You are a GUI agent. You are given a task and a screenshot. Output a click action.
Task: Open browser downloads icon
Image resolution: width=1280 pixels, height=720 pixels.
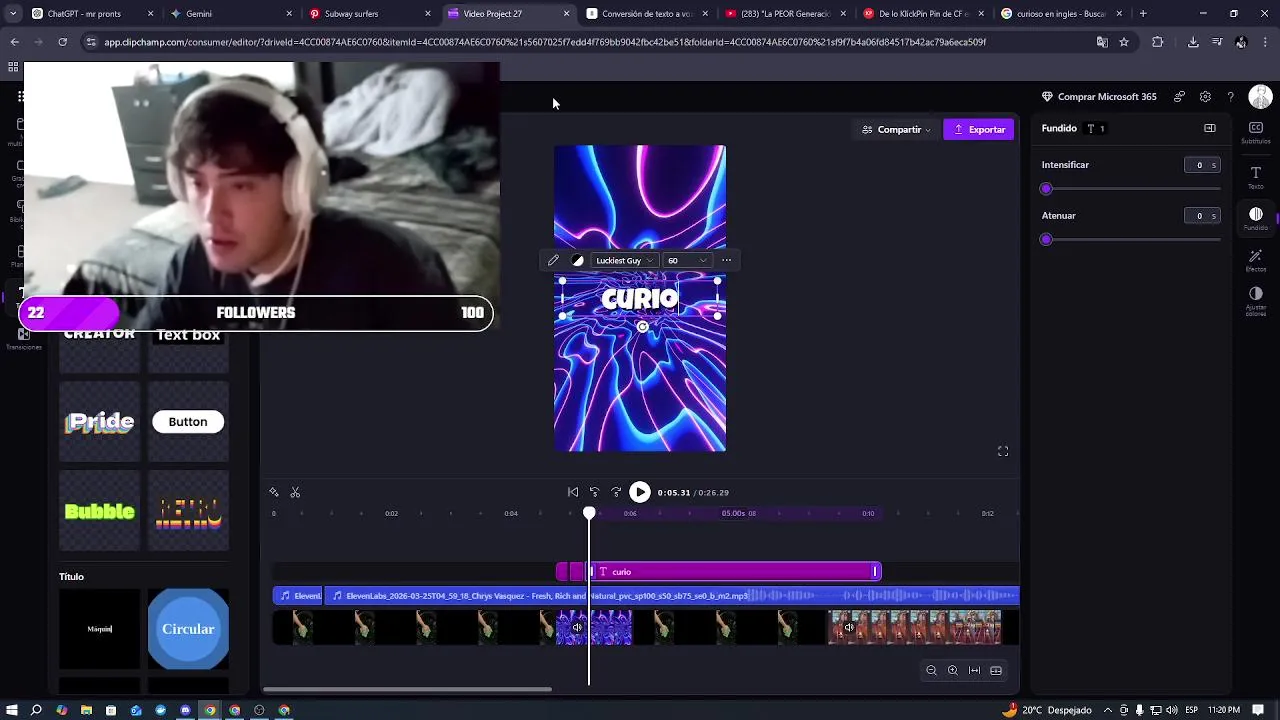click(1193, 42)
